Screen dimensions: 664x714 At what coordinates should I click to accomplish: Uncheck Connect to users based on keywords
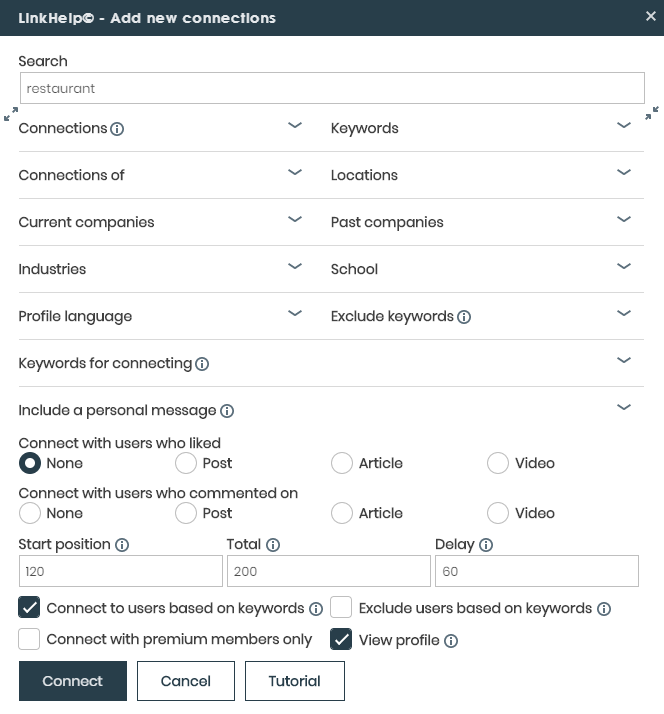(30, 608)
